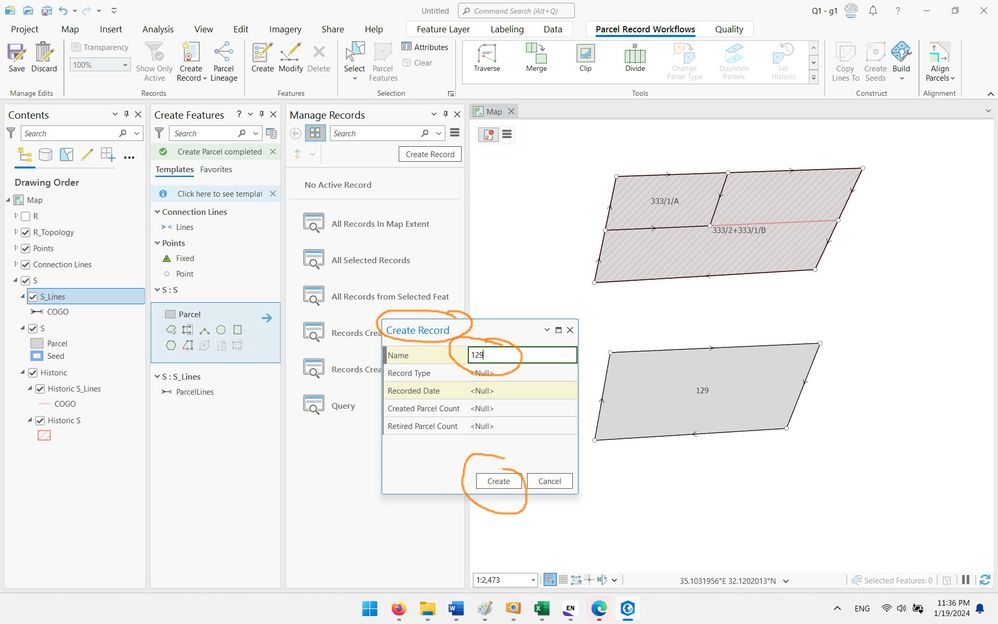This screenshot has height=624, width=998.
Task: Click the Create Seeds icon
Action: click(x=875, y=52)
